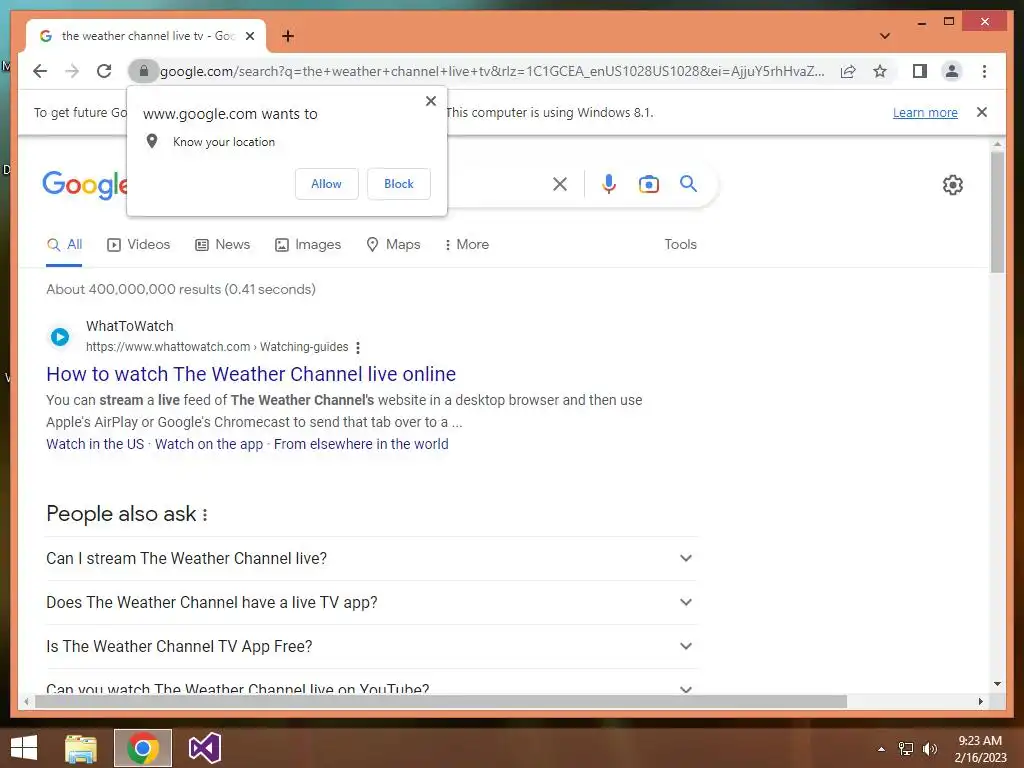
Task: Switch to Videos results tab
Action: point(138,244)
